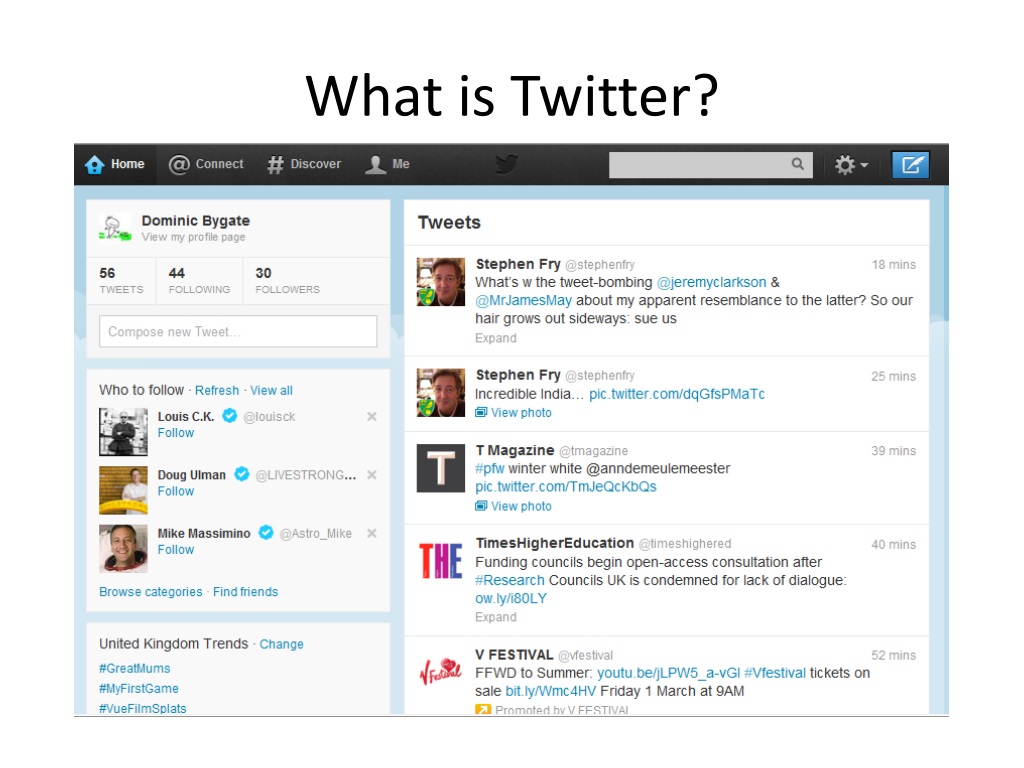Click the 56 Tweets count
The image size is (1024, 768).
tap(121, 280)
